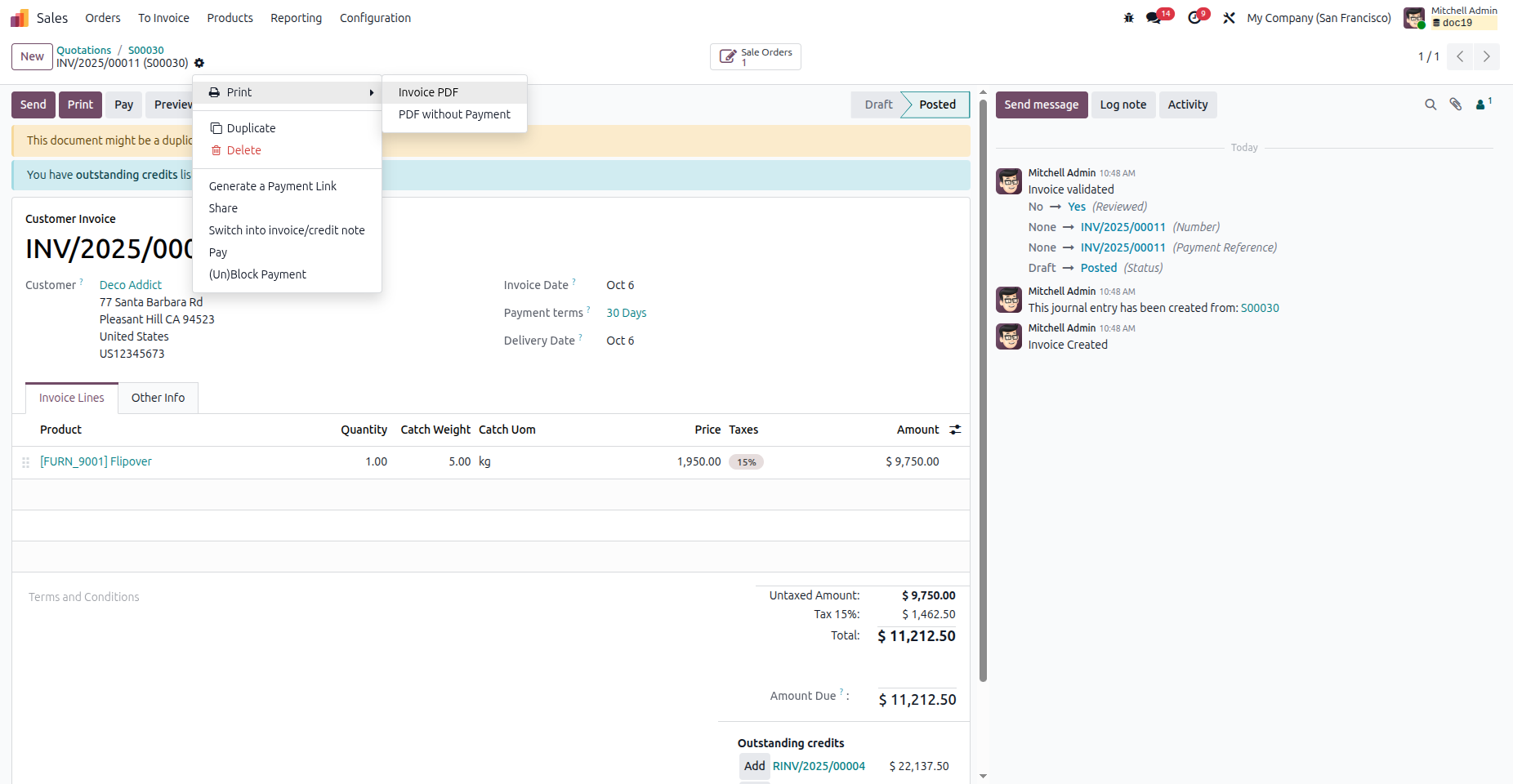Choose (Un)Block Payment menu entry
This screenshot has width=1513, height=784.
coord(287,274)
